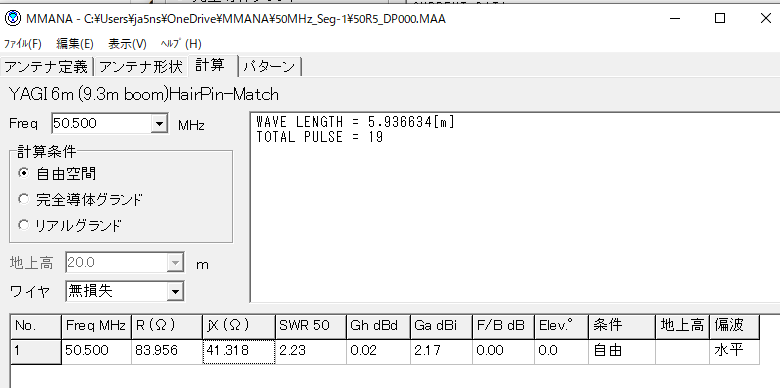Expand the 地上高 dropdown arrow

[x=175, y=263]
